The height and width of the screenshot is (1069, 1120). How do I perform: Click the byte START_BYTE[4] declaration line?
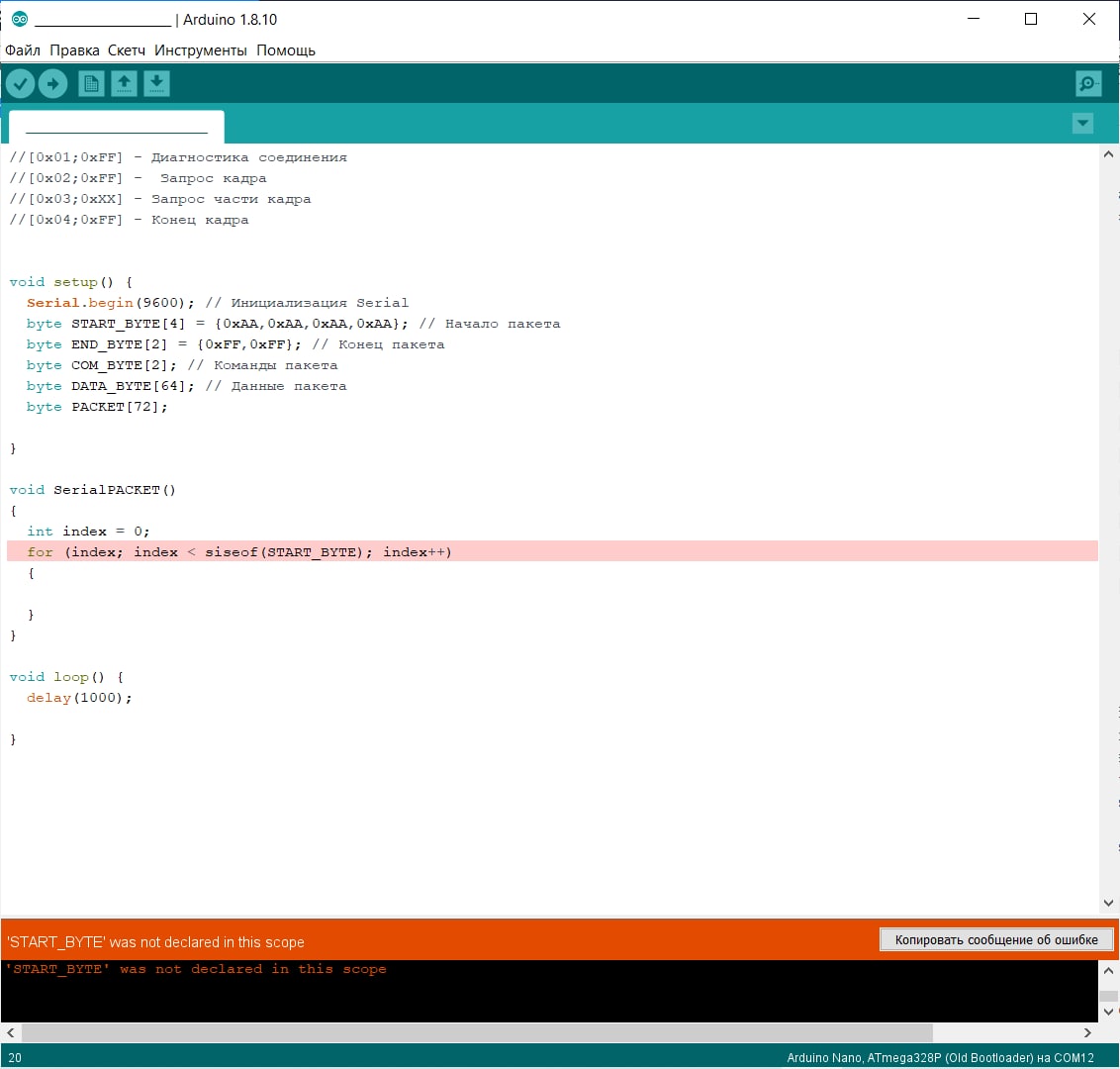[x=293, y=323]
